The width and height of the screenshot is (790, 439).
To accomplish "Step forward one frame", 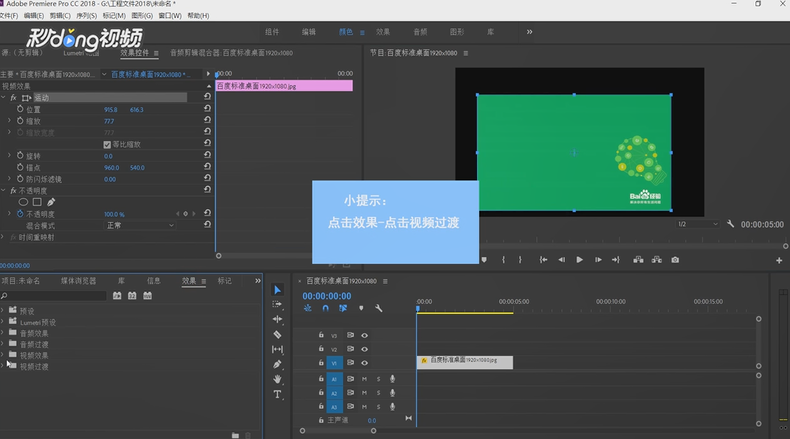I will tap(598, 260).
